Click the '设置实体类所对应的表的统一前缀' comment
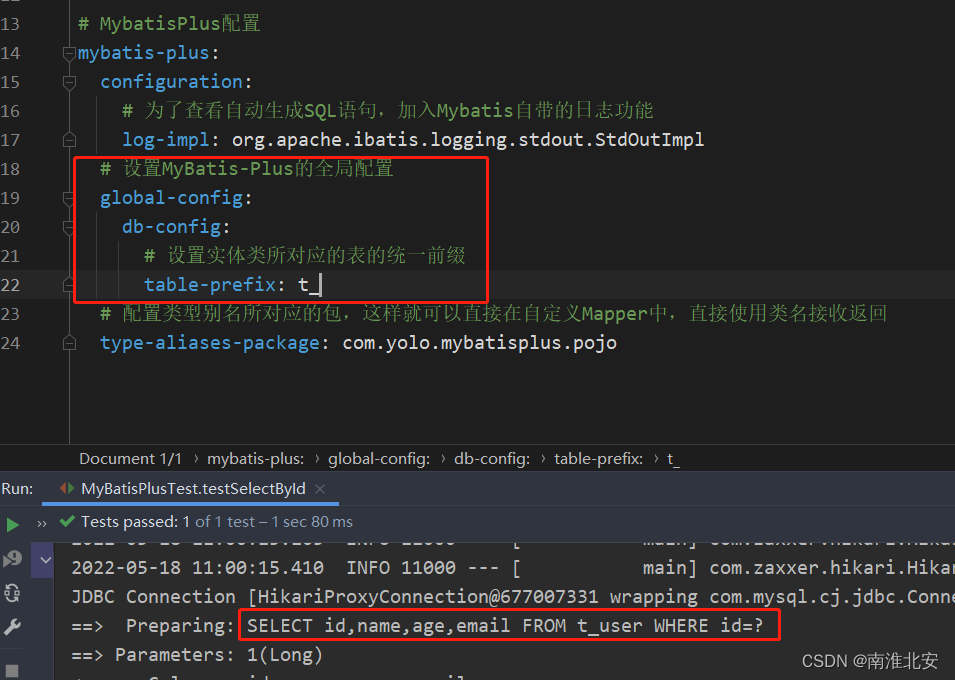The image size is (955, 680). [x=305, y=255]
